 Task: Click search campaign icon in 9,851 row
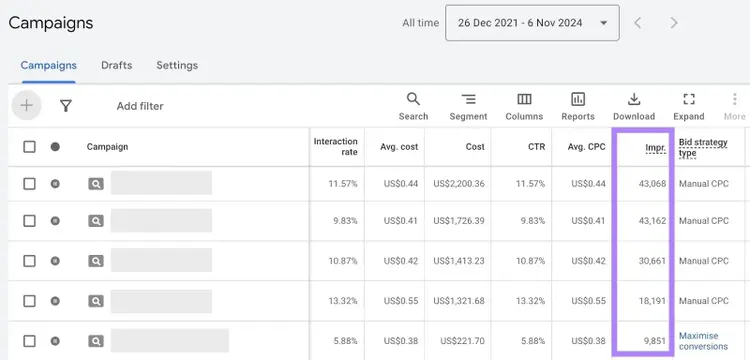click(x=96, y=341)
